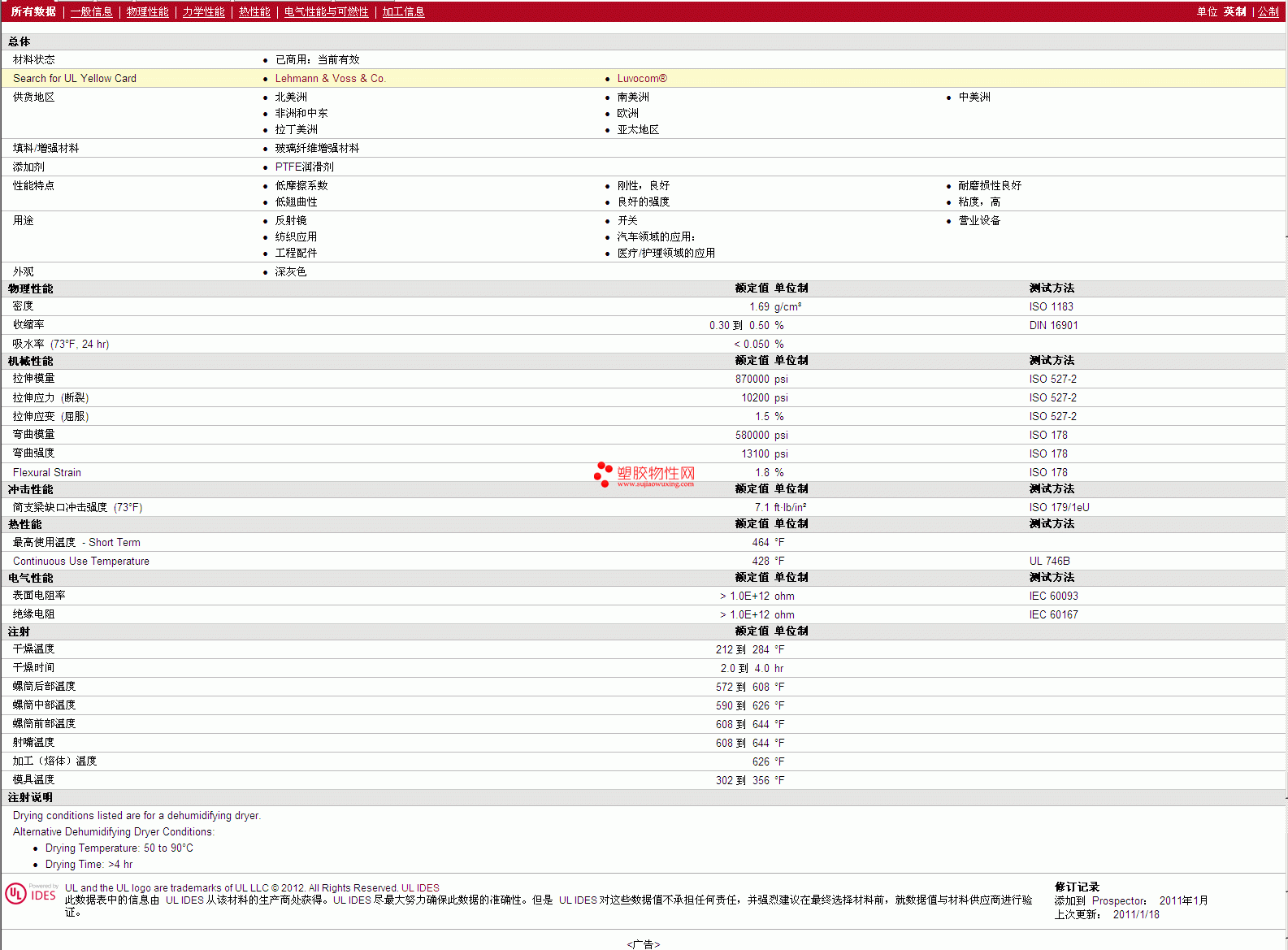This screenshot has width=1288, height=950.
Task: Go to the 一般信息 tab
Action: (x=91, y=11)
